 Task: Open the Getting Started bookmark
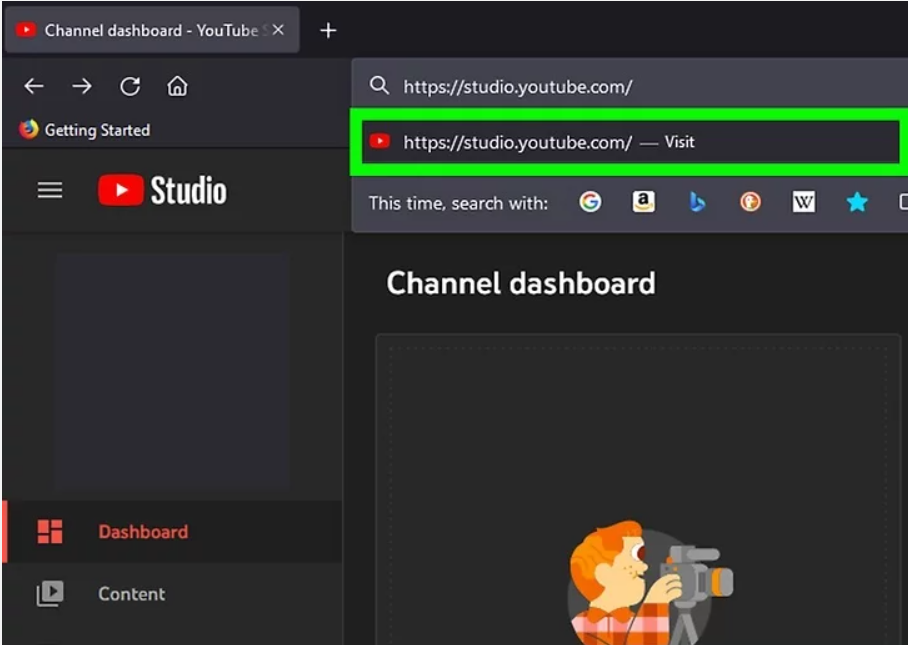coord(85,130)
